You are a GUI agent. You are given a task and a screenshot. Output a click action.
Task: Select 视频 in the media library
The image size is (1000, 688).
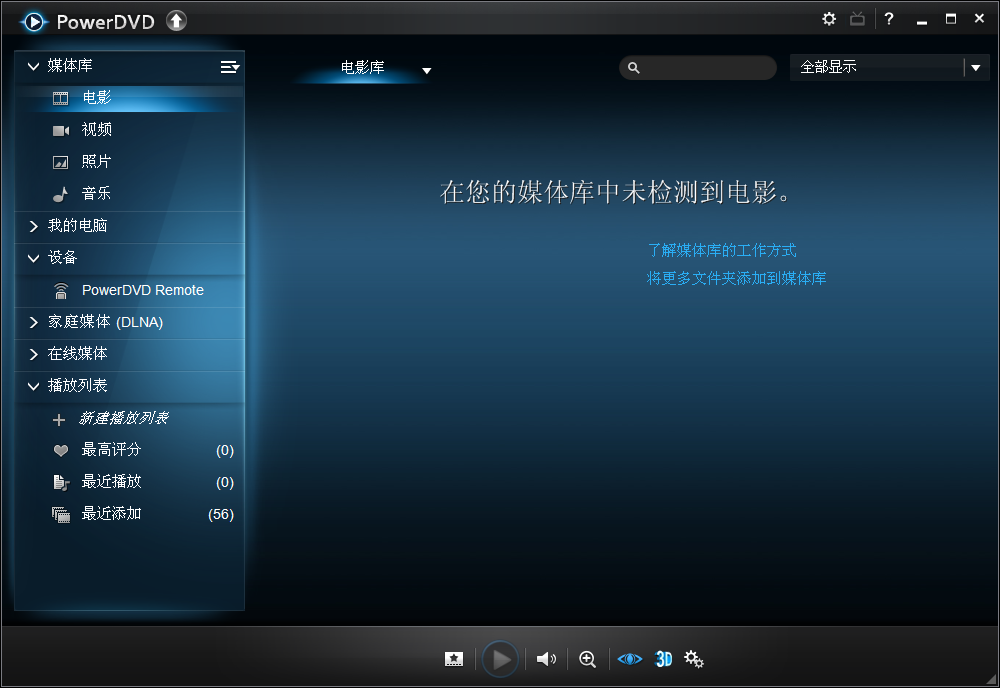(97, 130)
